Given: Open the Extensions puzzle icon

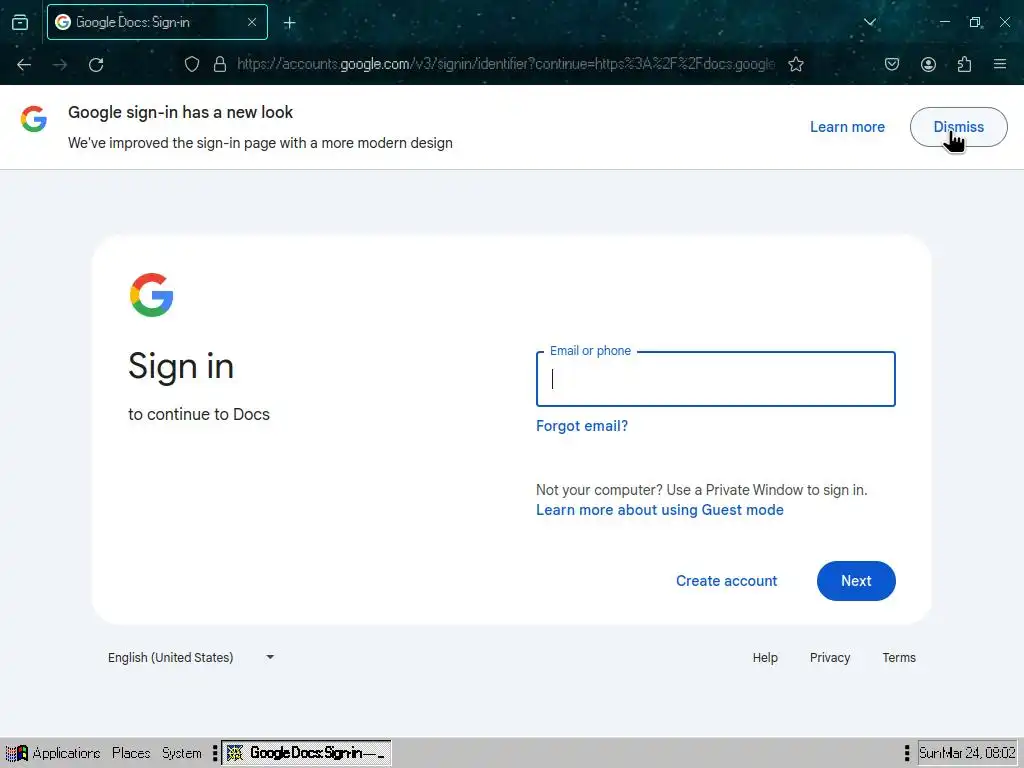Looking at the screenshot, I should pyautogui.click(x=964, y=64).
